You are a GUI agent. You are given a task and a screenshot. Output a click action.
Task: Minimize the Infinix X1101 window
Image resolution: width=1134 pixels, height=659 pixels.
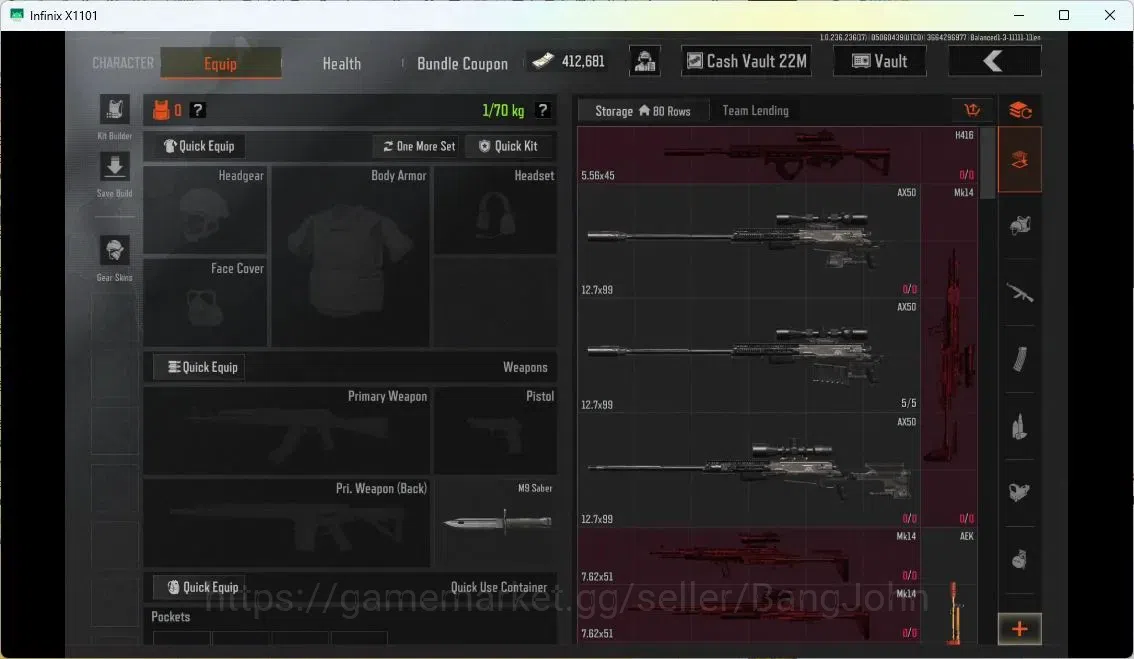click(x=1019, y=15)
